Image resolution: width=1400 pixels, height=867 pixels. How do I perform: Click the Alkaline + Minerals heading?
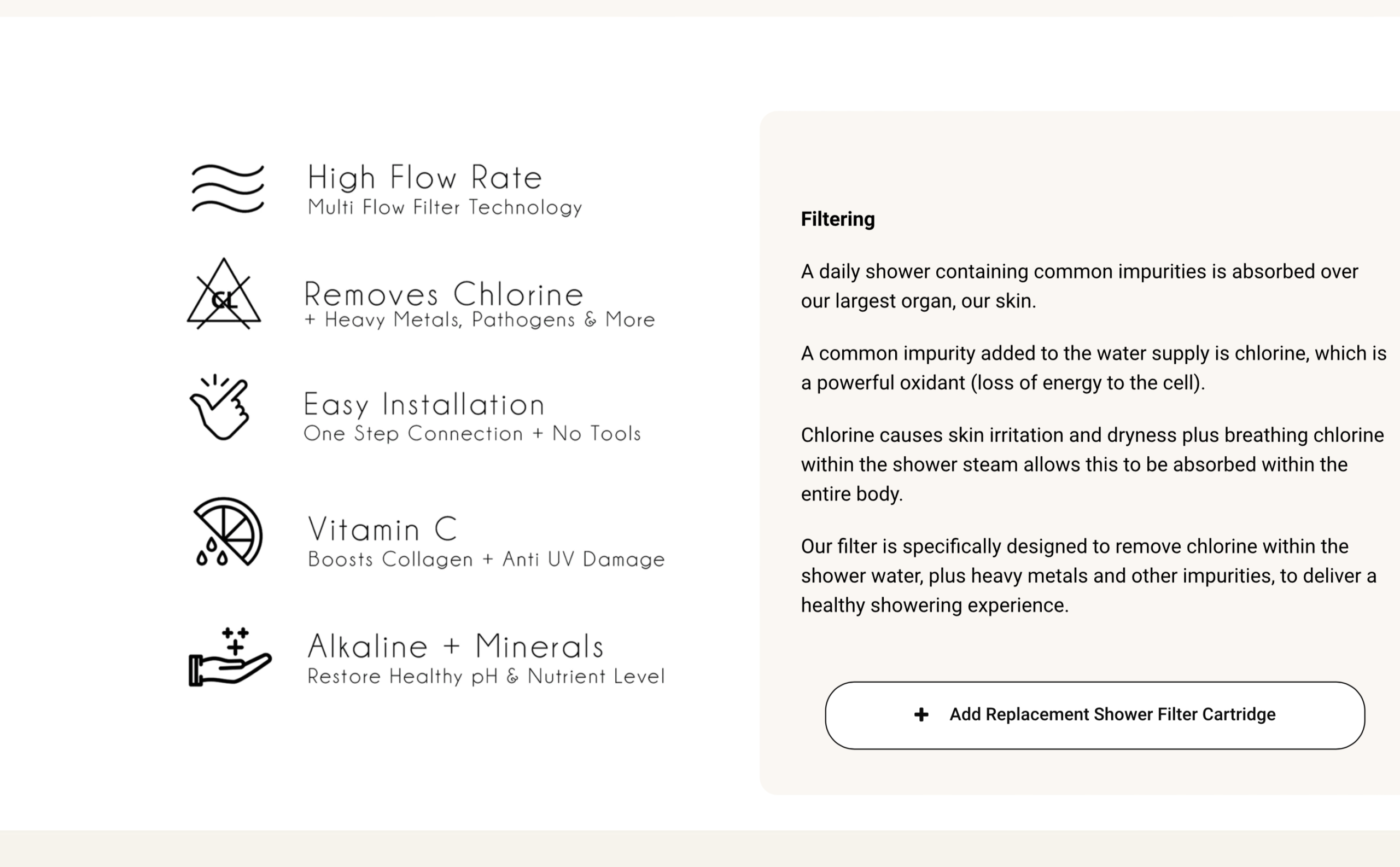[456, 646]
